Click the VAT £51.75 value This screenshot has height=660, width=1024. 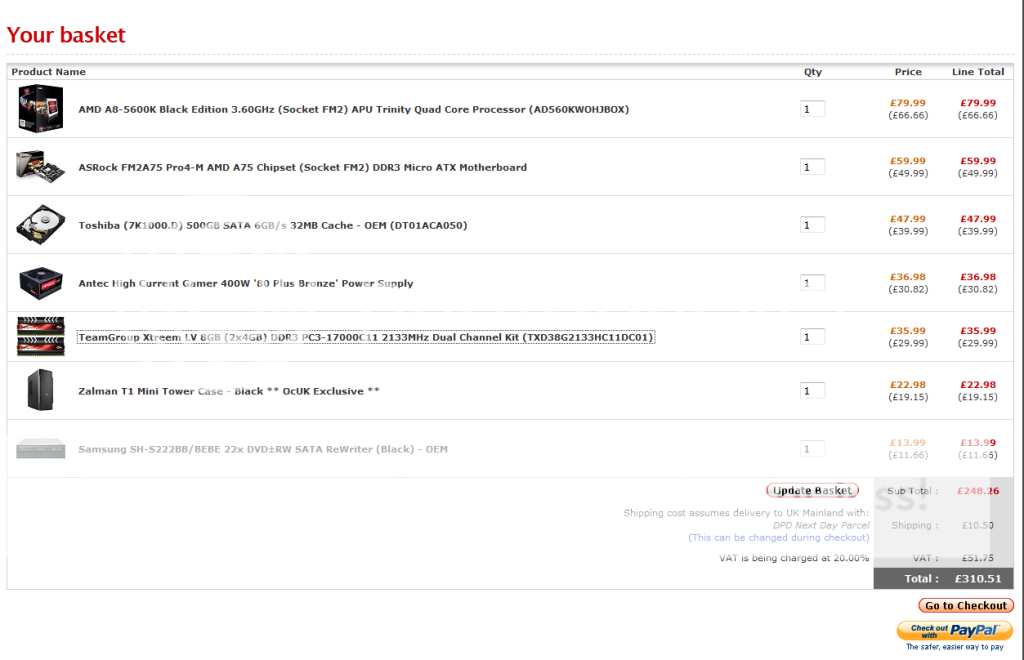coord(978,558)
